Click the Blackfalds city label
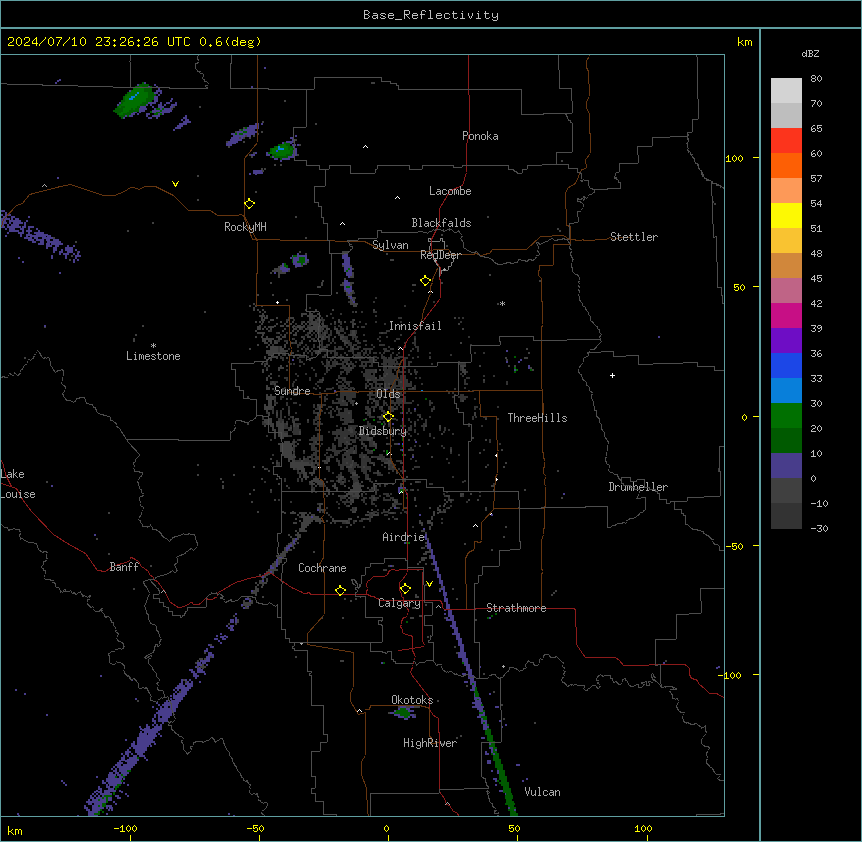 [x=441, y=223]
